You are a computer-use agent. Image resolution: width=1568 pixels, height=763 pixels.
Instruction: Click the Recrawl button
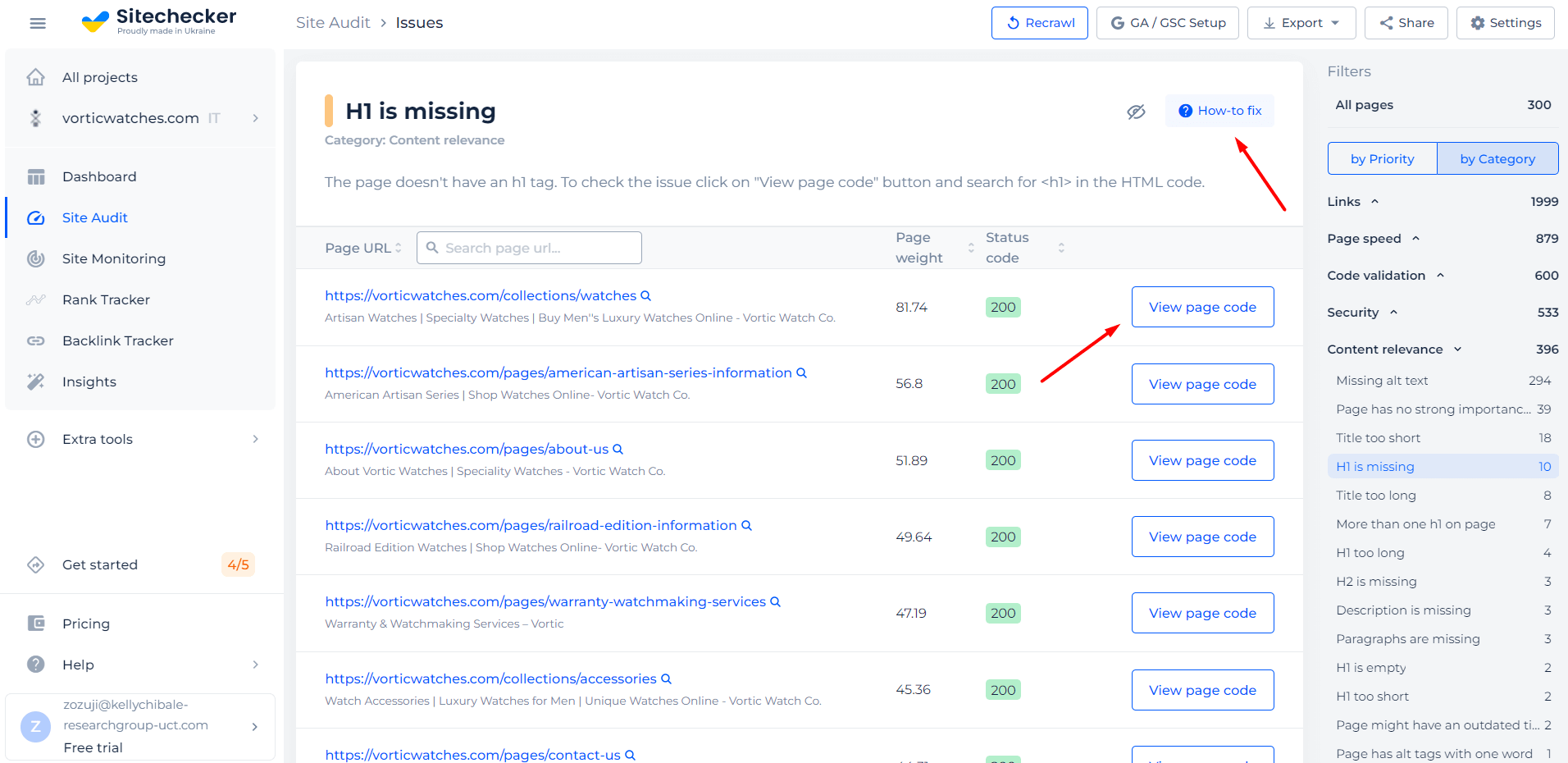(x=1039, y=23)
